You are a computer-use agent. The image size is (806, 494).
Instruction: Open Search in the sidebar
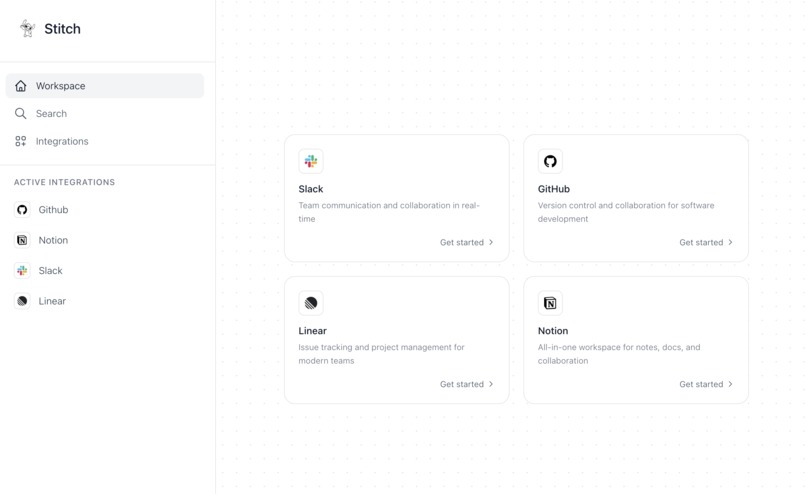point(105,114)
